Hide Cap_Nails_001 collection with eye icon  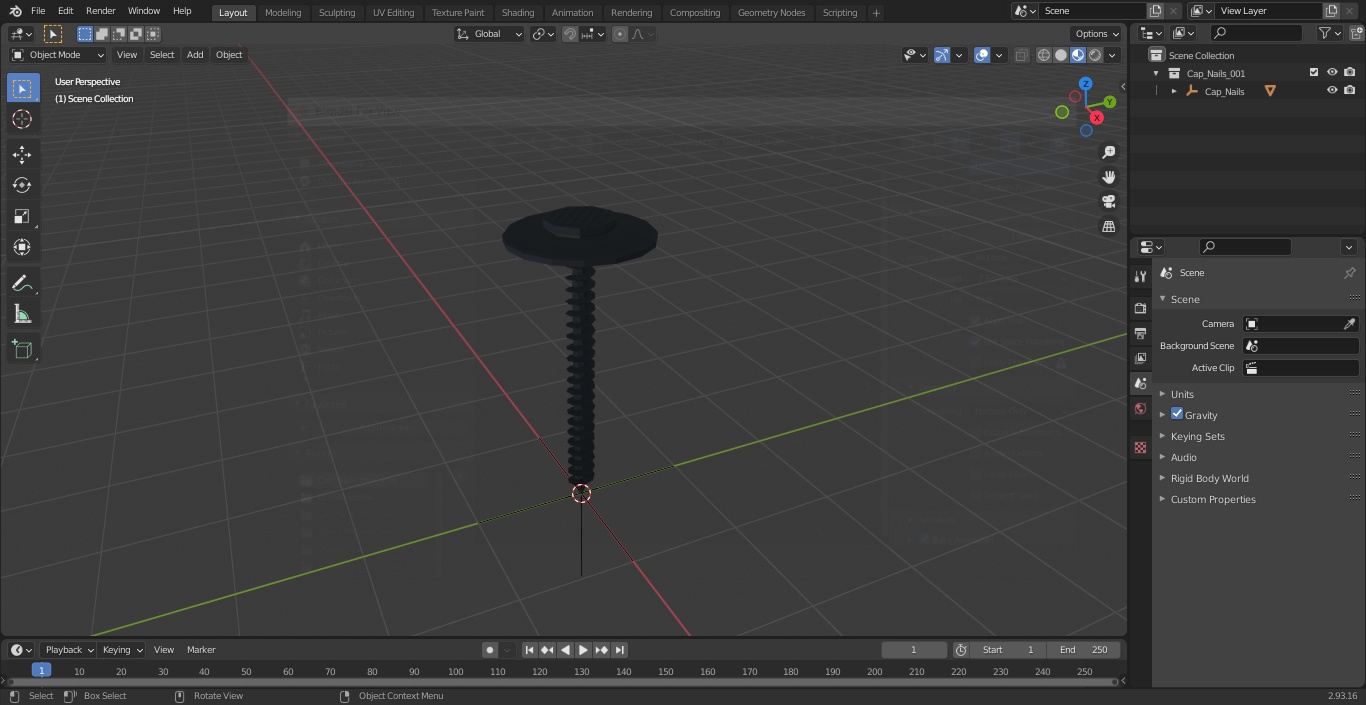click(1332, 73)
